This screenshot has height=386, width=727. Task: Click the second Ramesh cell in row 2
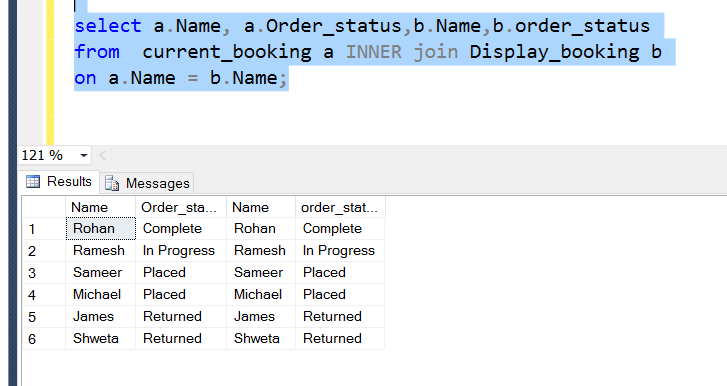click(261, 251)
